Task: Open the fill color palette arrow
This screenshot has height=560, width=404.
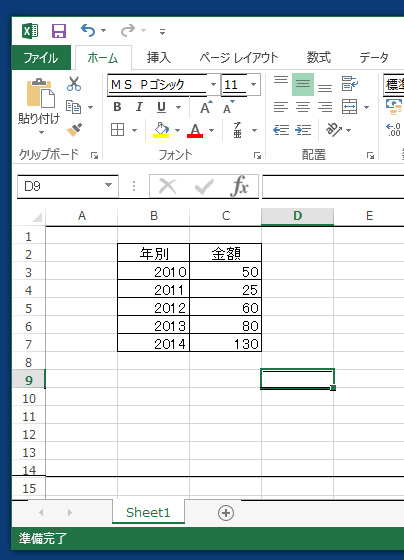Action: (178, 130)
